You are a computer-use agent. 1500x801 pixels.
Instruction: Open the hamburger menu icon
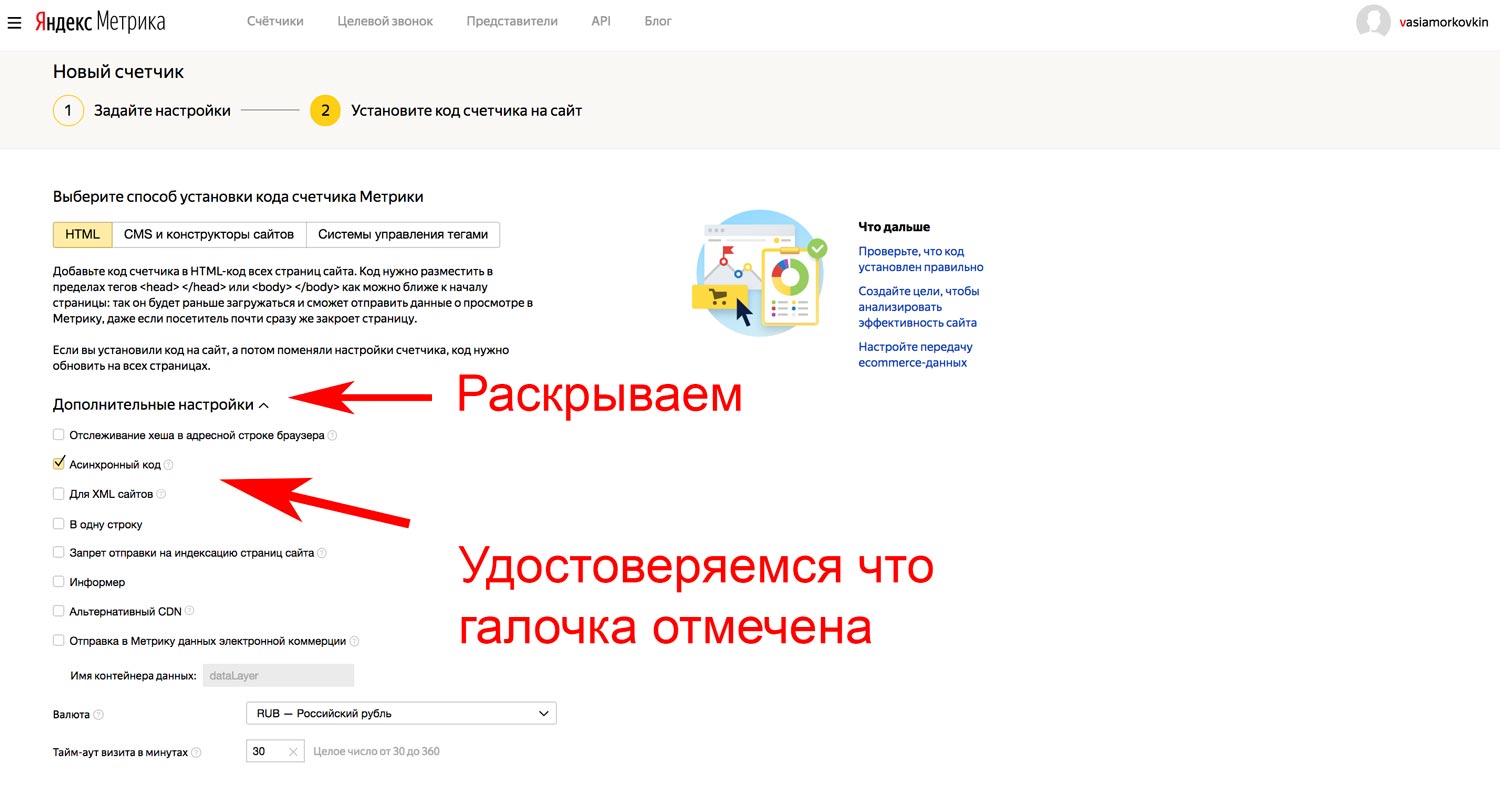point(14,22)
